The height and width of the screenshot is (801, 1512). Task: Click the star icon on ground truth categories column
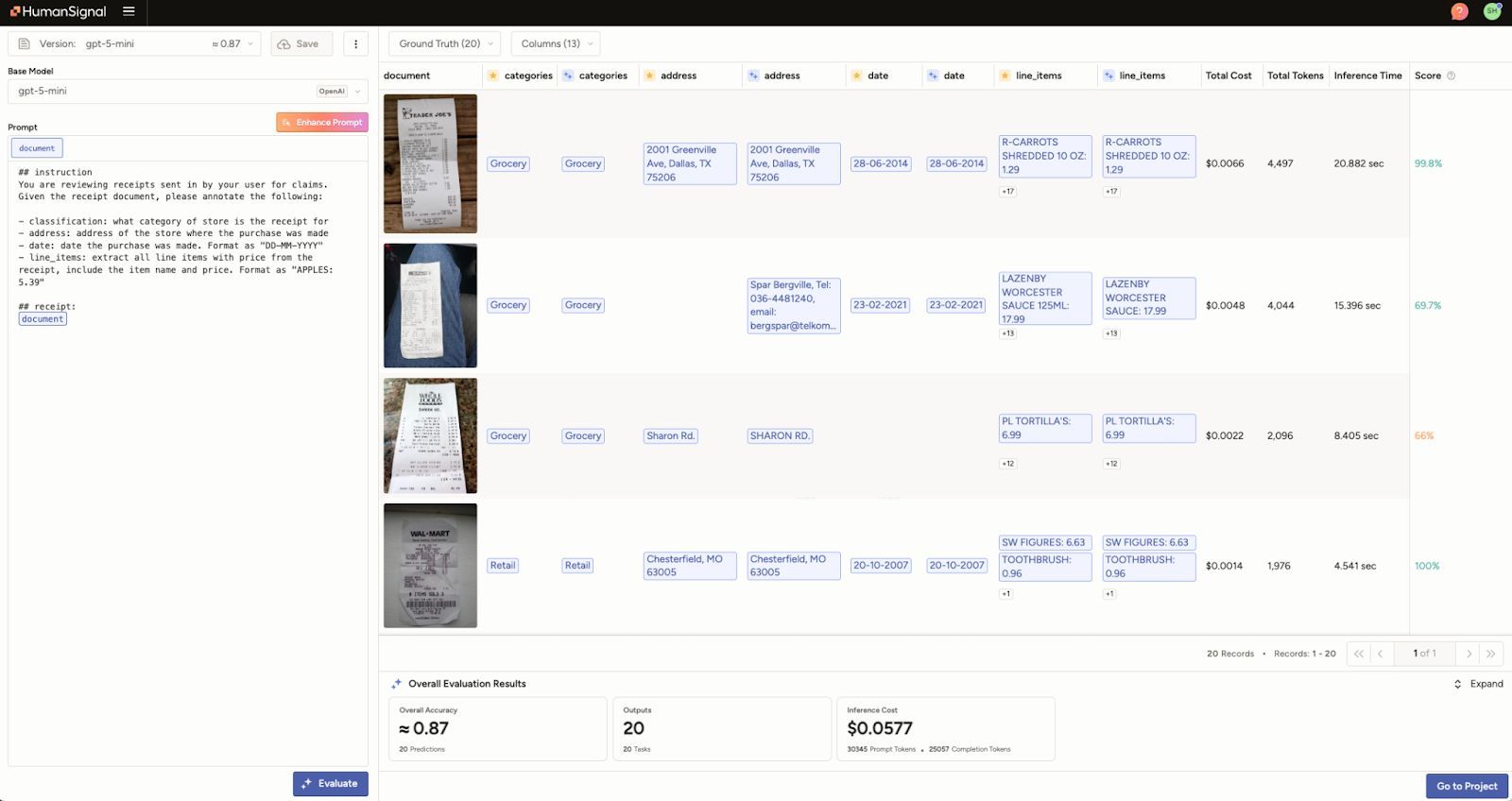pyautogui.click(x=493, y=76)
